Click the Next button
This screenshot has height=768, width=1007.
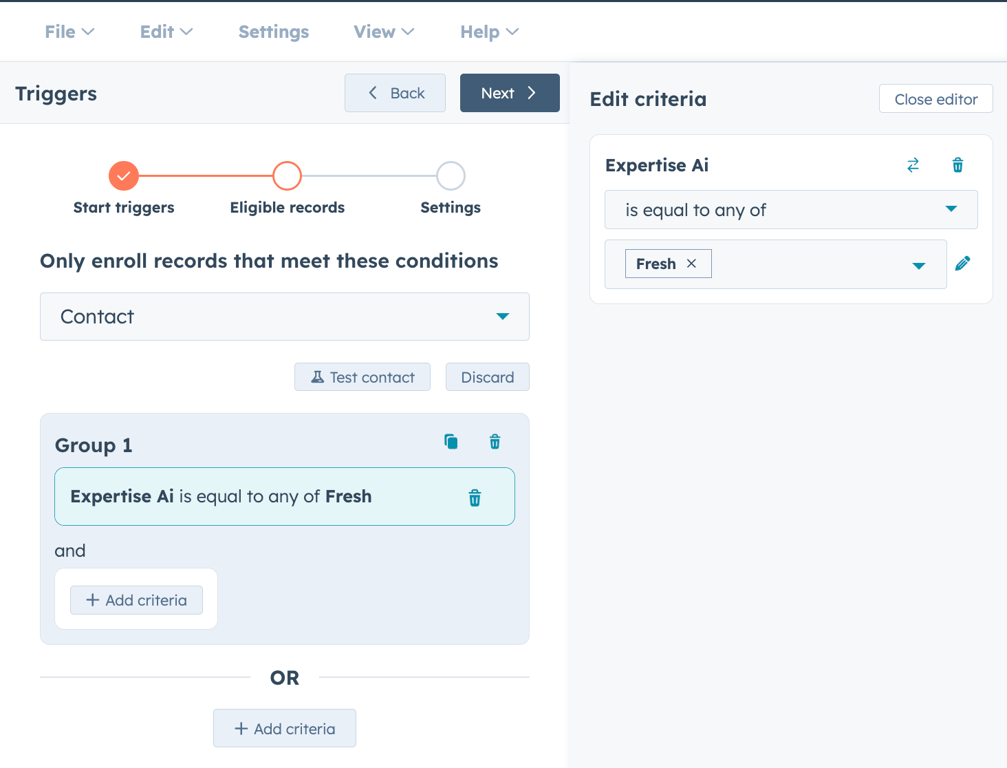[509, 93]
